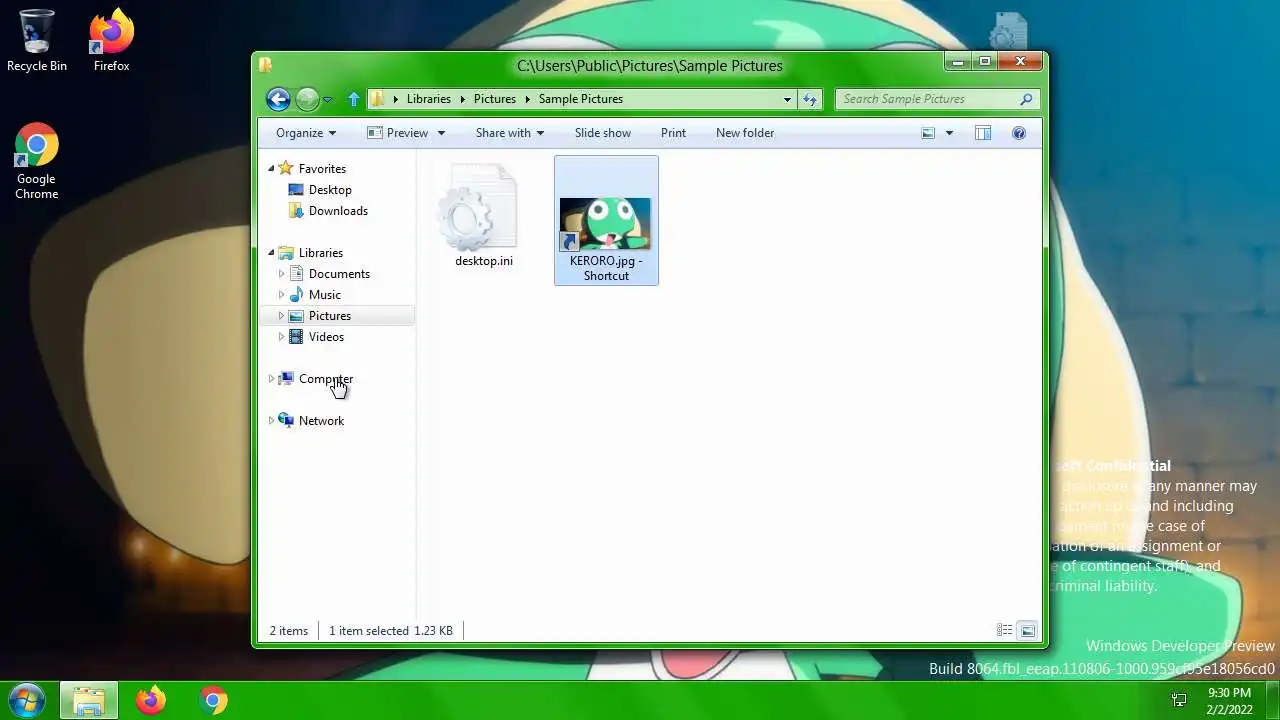The height and width of the screenshot is (720, 1280).
Task: Click the greyed Forward arrow button
Action: tap(307, 99)
